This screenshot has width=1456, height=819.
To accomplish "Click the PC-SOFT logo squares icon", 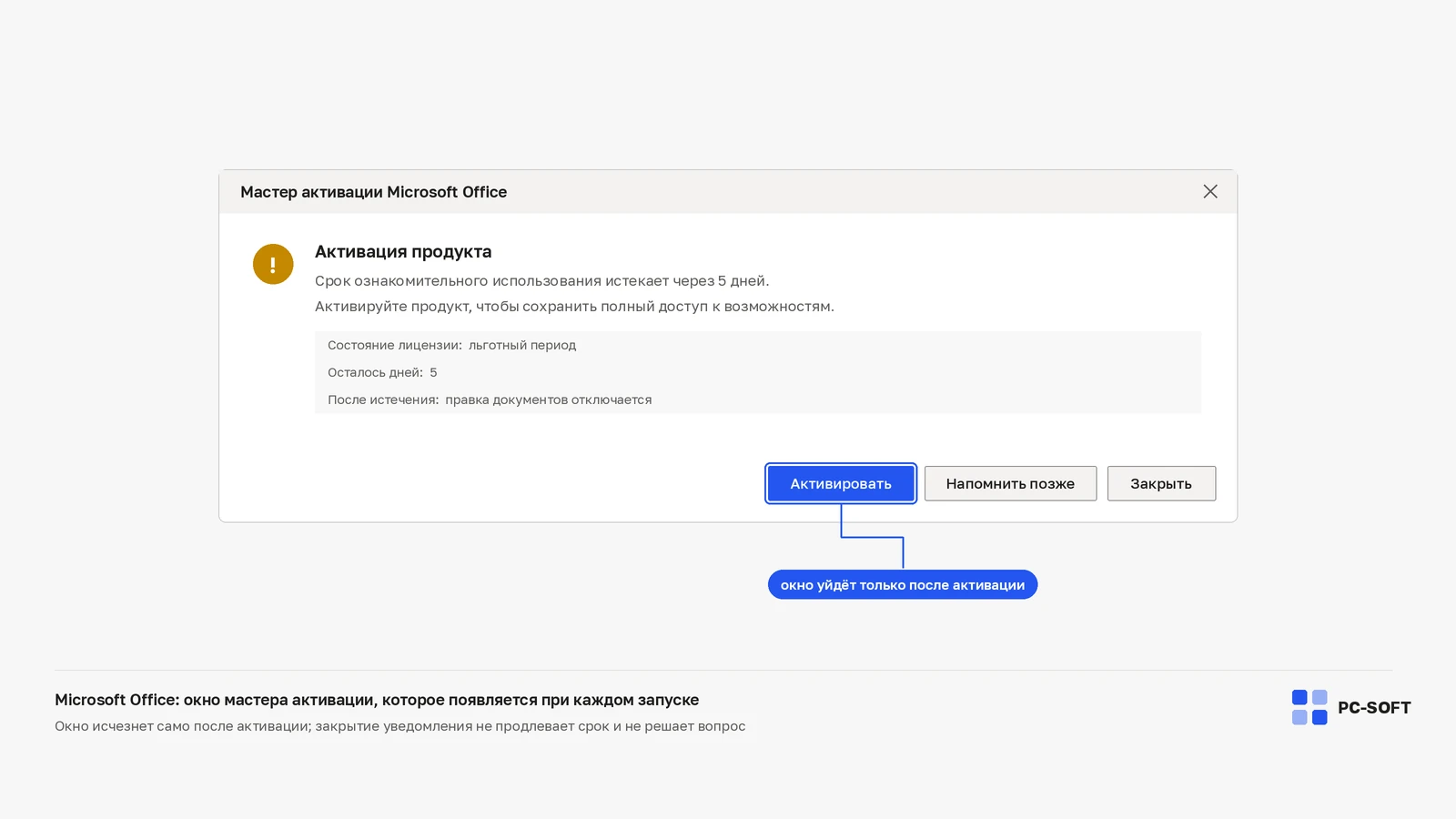I will pos(1309,707).
